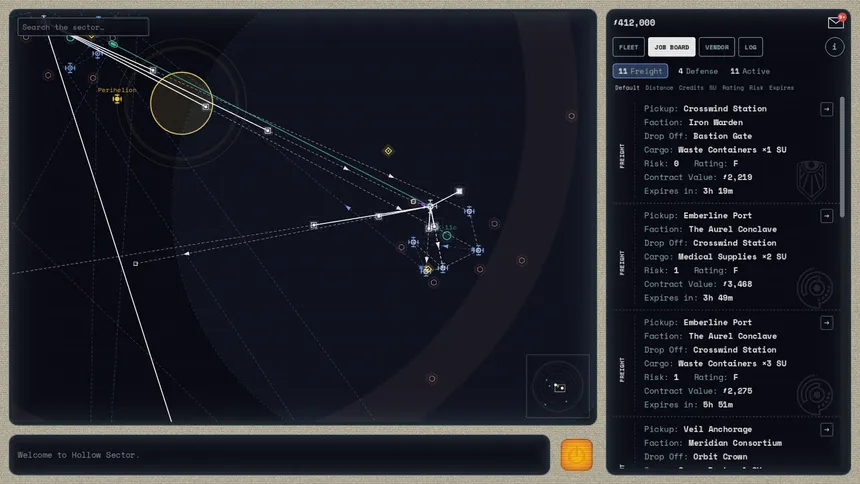Sort jobs by Expires

tap(781, 88)
